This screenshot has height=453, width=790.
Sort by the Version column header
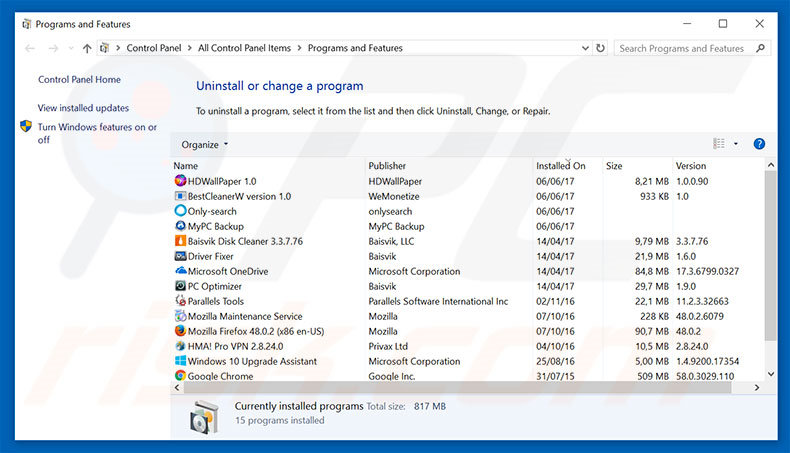tap(690, 166)
